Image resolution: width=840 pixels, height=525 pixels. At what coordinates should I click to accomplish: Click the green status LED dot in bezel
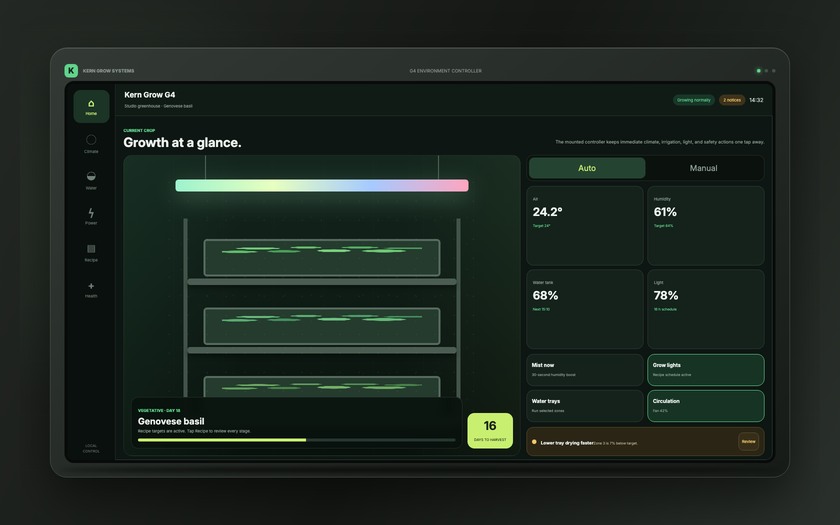(x=758, y=71)
